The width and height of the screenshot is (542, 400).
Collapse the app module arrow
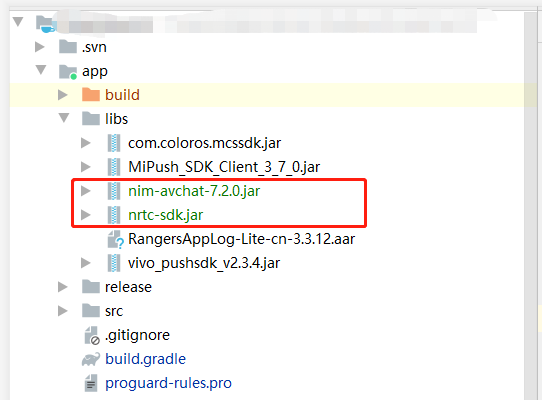pos(41,70)
